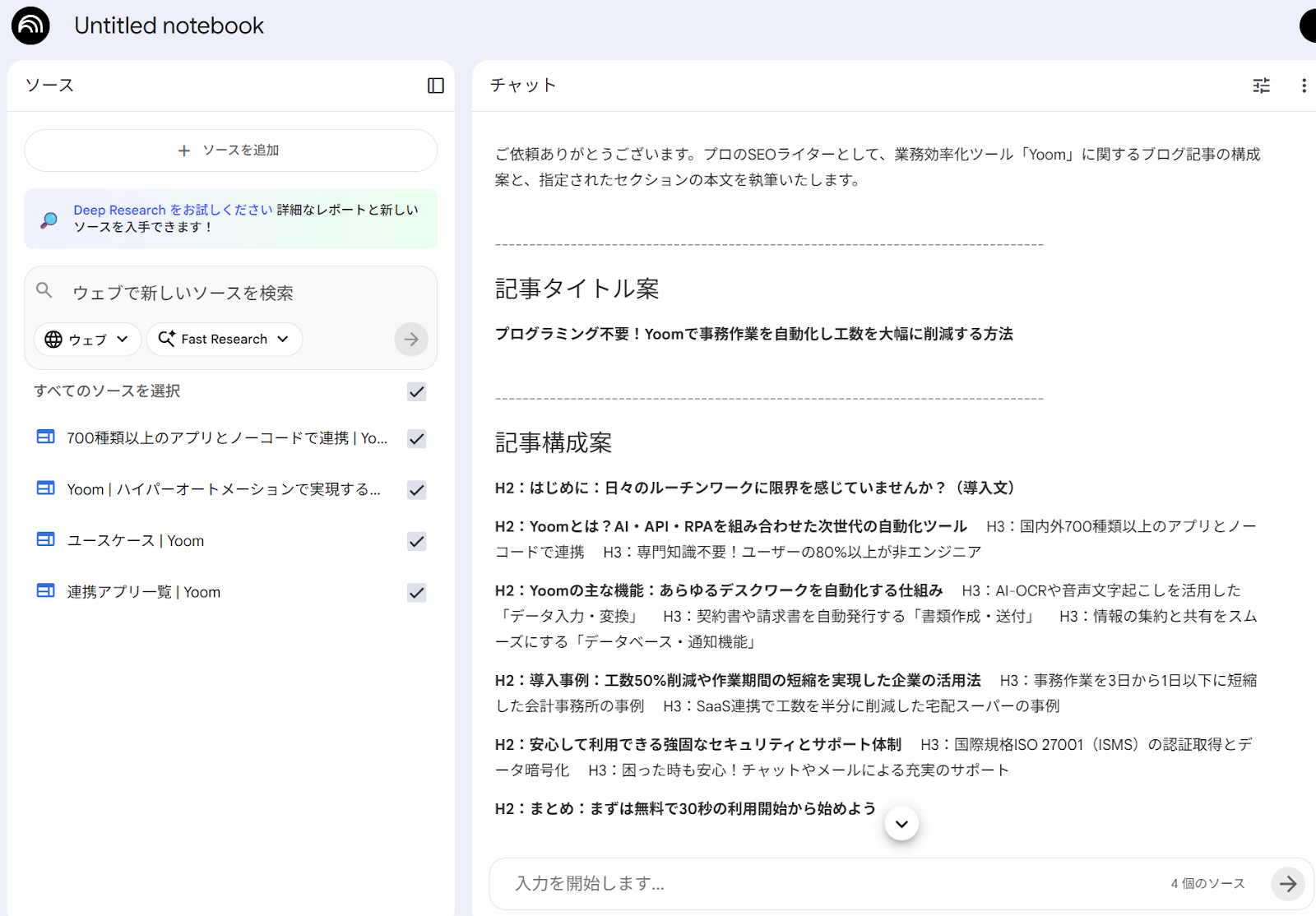Collapse the sources panel with the sidebar icon
Viewport: 1316px width, 916px height.
tap(436, 86)
